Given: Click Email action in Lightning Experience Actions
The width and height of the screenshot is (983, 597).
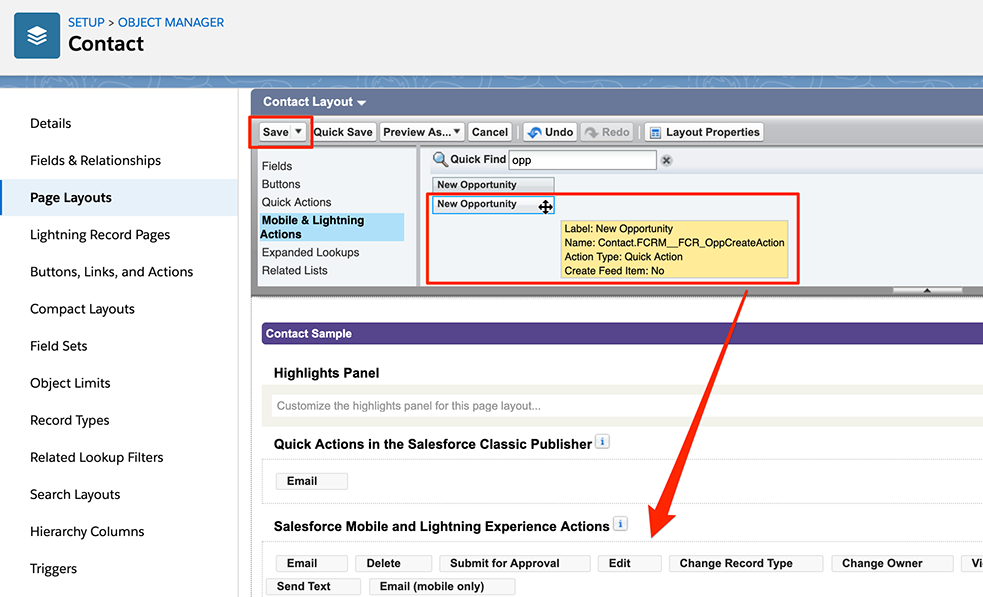Looking at the screenshot, I should coord(312,563).
